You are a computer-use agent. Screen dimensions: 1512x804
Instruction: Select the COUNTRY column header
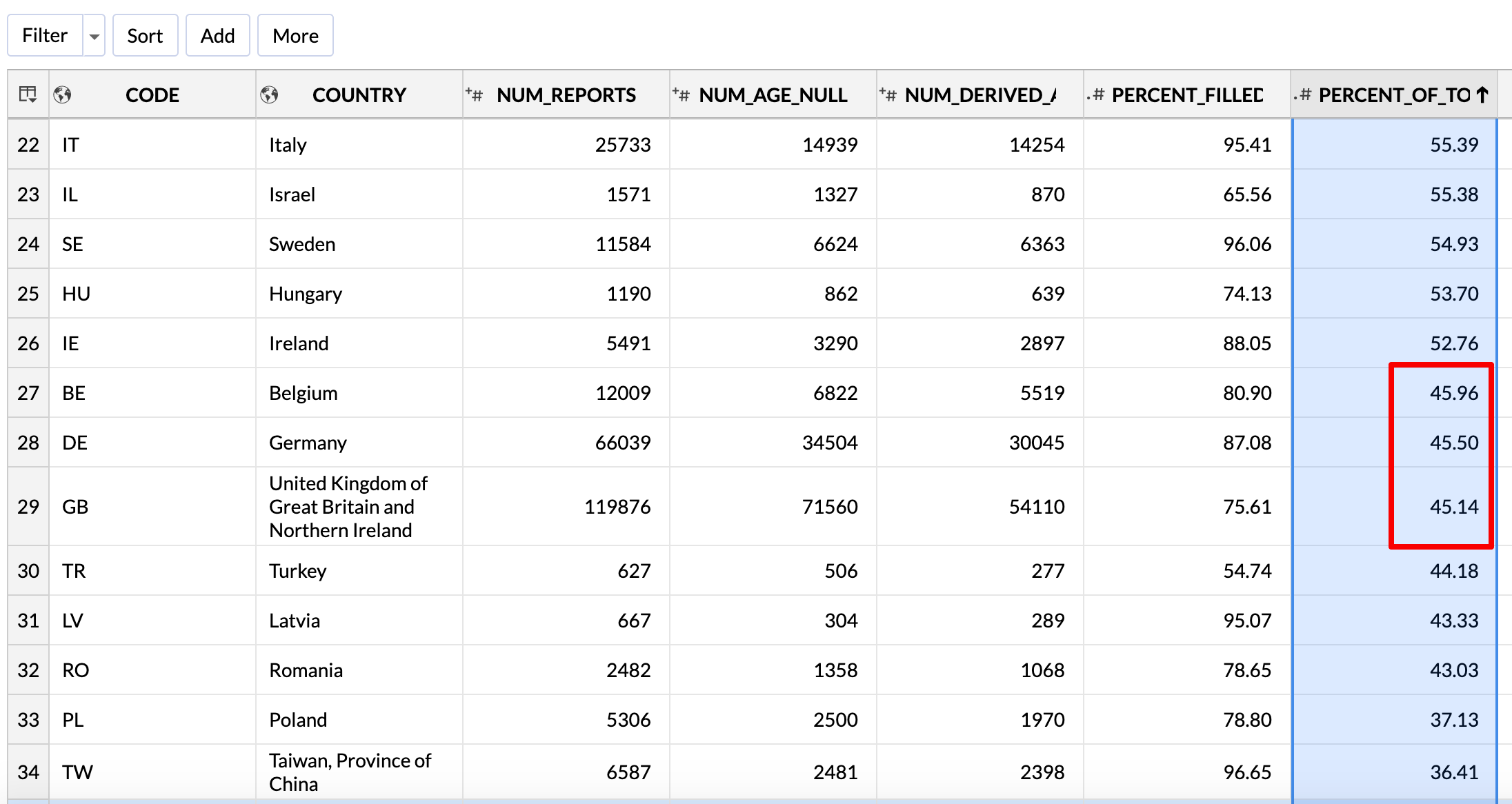point(359,94)
